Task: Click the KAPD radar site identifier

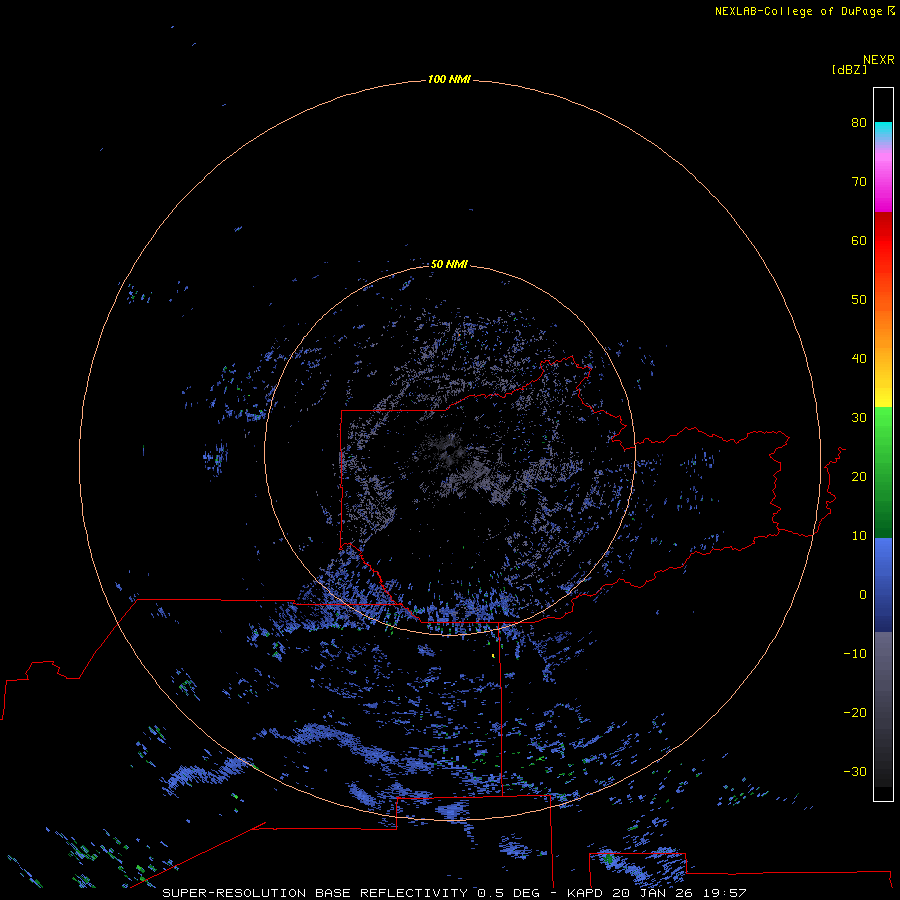Action: coord(584,893)
